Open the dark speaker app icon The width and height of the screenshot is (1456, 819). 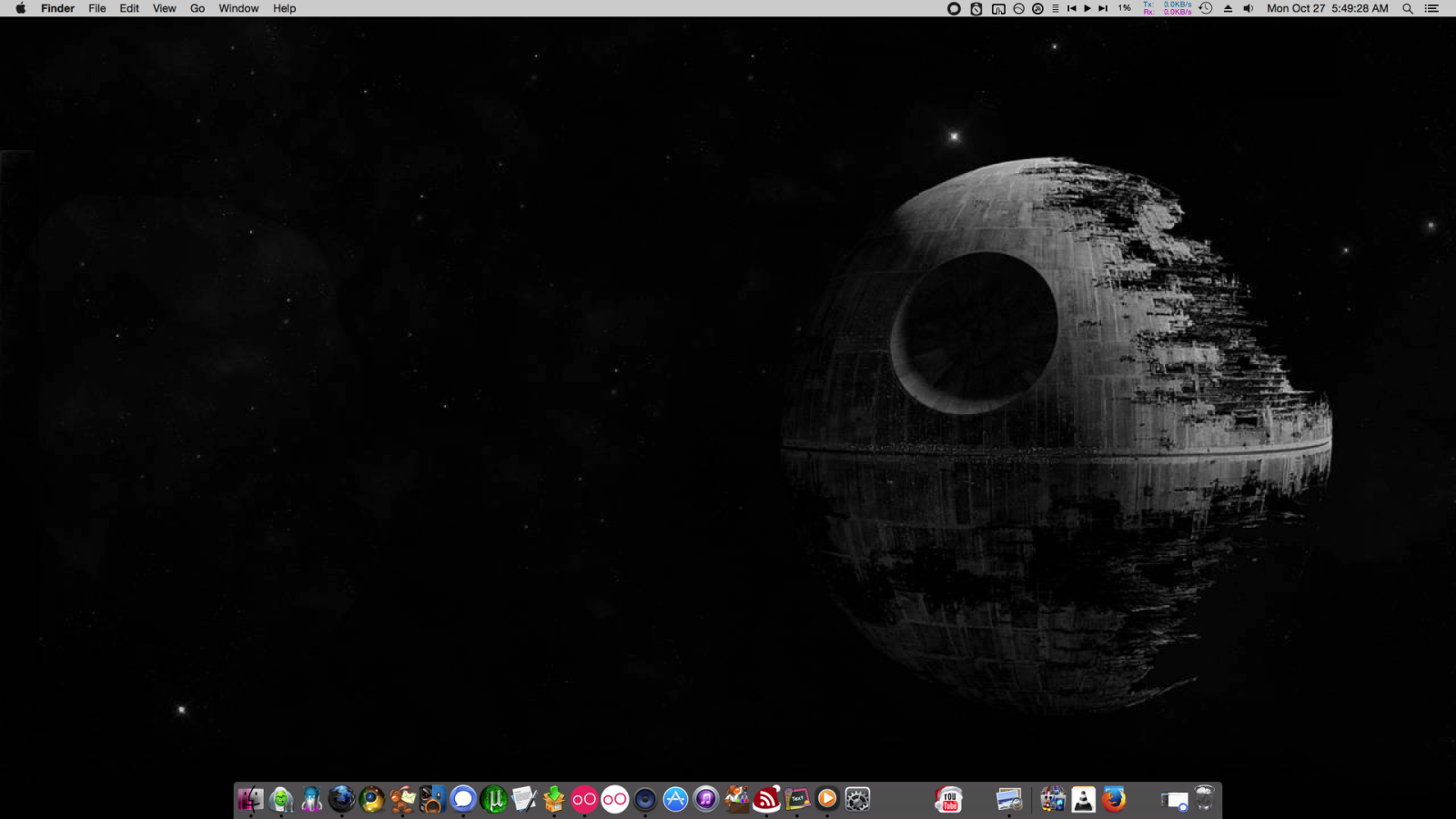645,799
